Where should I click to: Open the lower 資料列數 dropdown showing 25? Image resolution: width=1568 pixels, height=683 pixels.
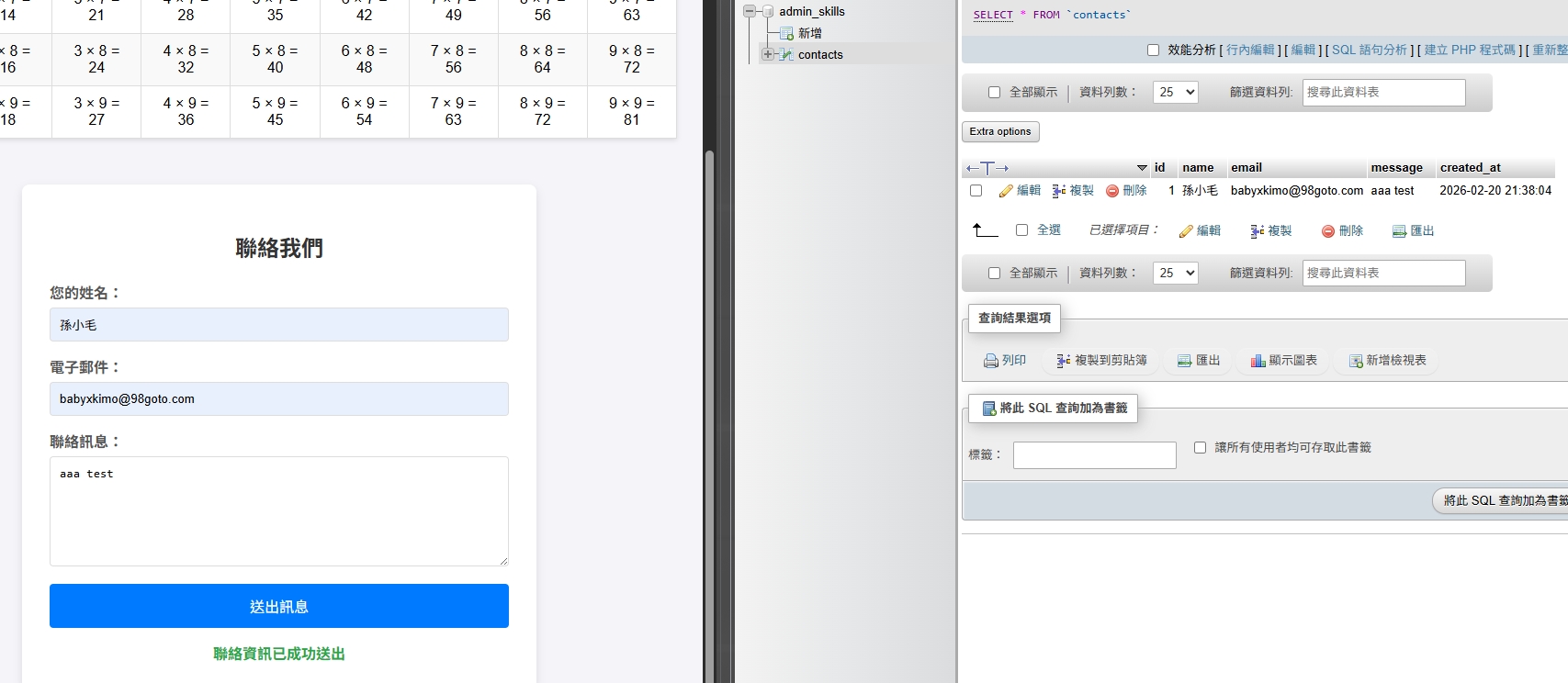click(x=1176, y=273)
